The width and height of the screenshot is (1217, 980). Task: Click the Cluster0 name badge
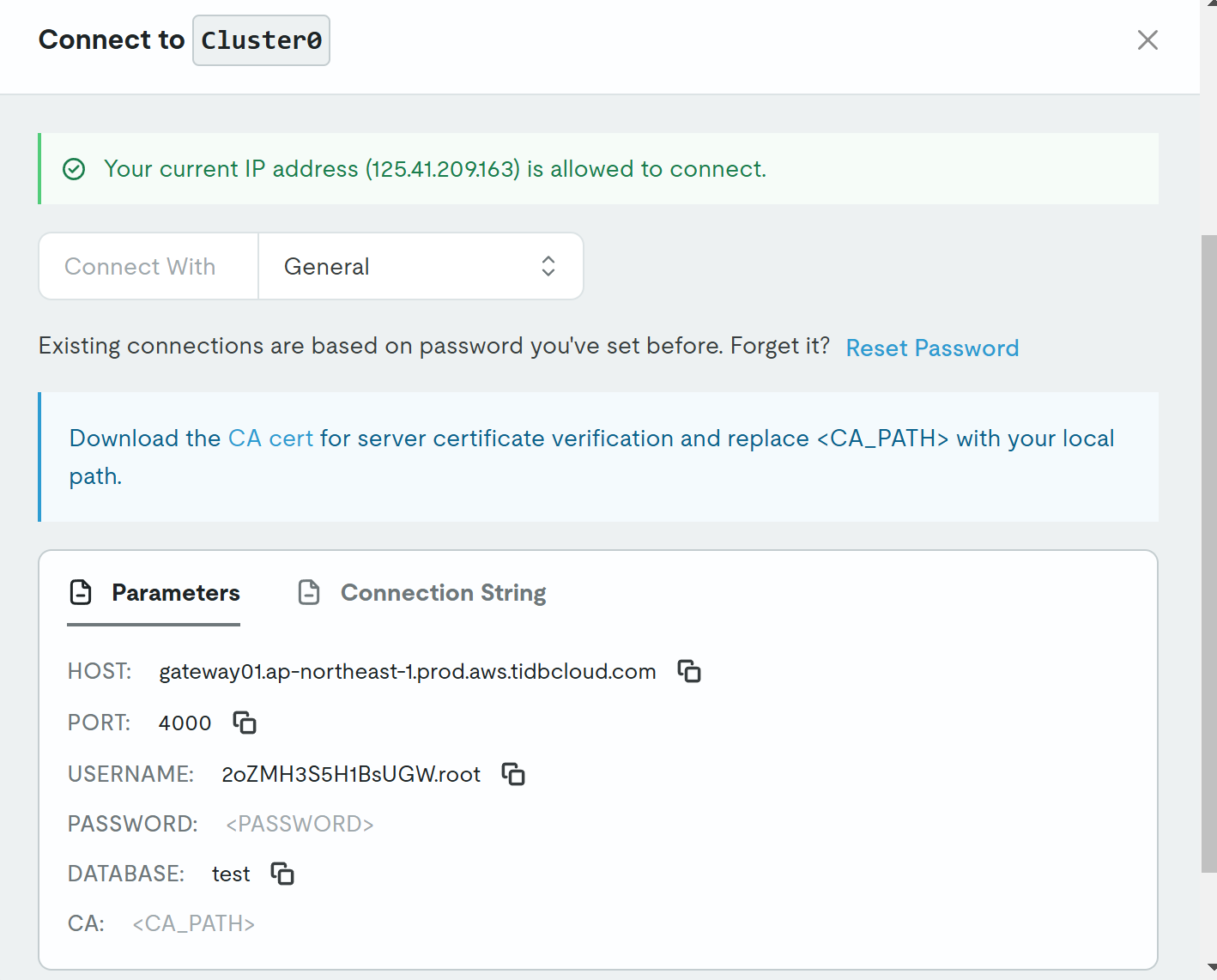coord(261,40)
